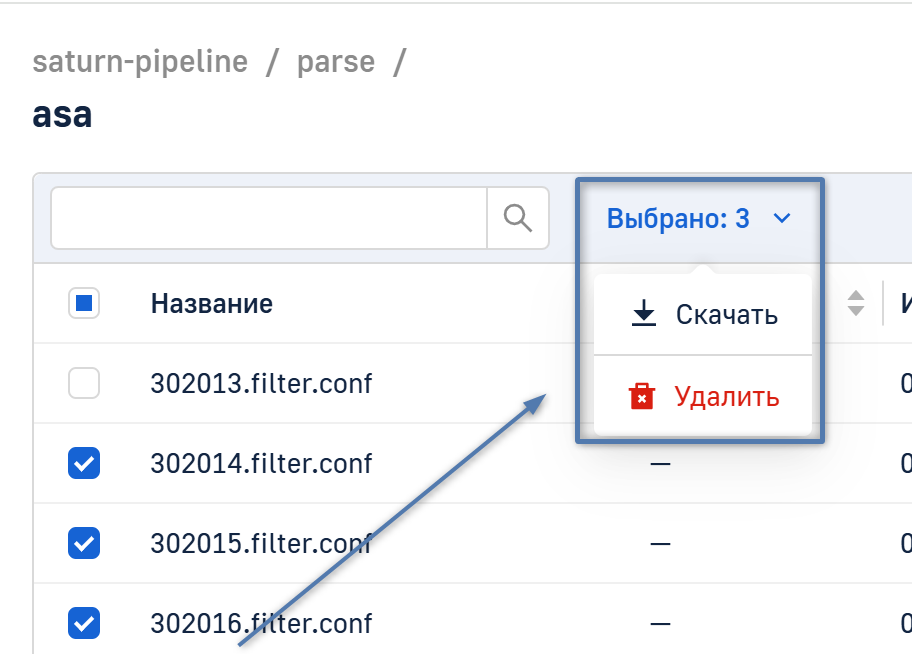Go to saturn-pipeline in the breadcrumb
Viewport: 912px width, 654px height.
140,62
